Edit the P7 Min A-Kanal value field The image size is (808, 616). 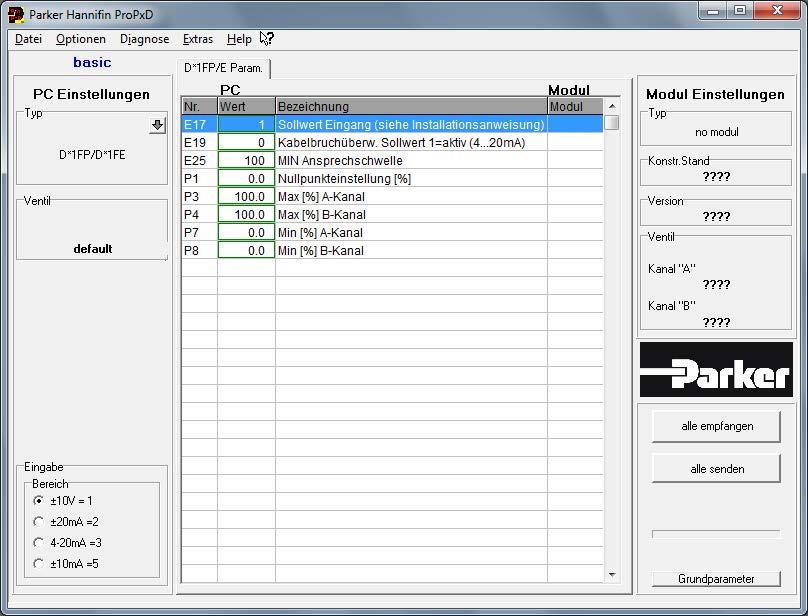pos(246,232)
